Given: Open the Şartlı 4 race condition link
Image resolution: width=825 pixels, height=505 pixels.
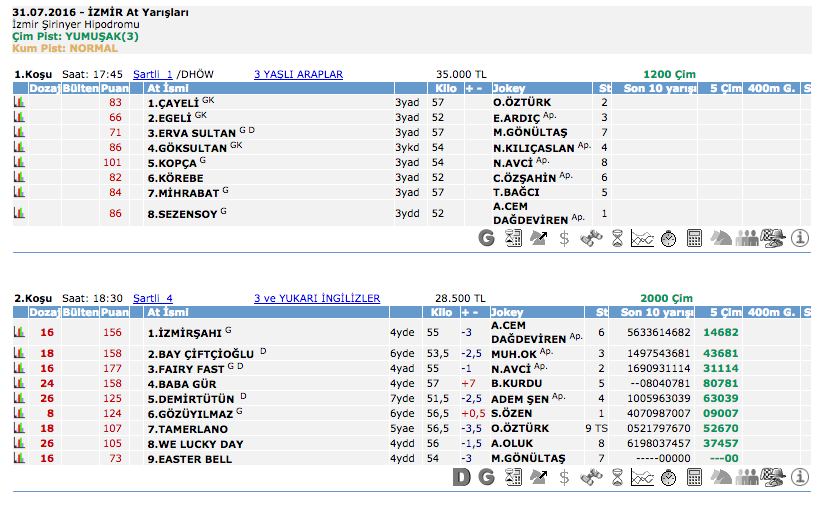Looking at the screenshot, I should (x=153, y=298).
